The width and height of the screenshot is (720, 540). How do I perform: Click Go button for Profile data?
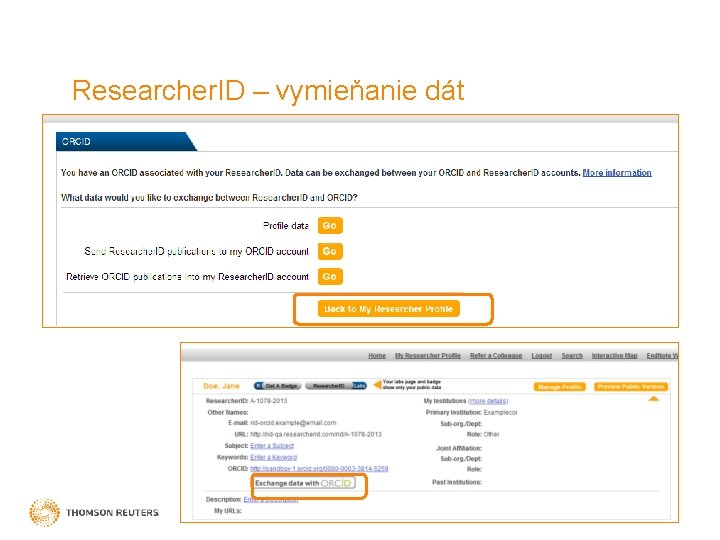click(330, 225)
